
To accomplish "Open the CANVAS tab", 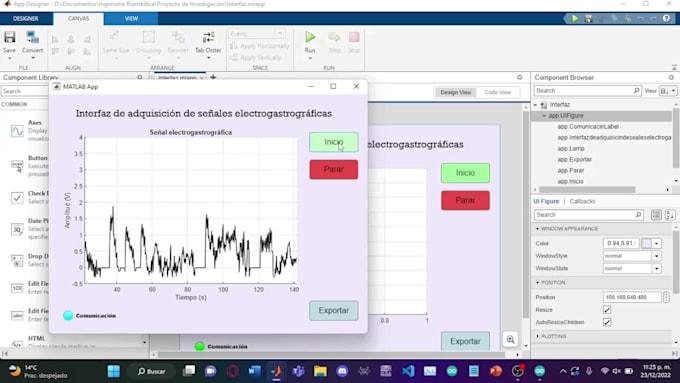I will point(78,19).
